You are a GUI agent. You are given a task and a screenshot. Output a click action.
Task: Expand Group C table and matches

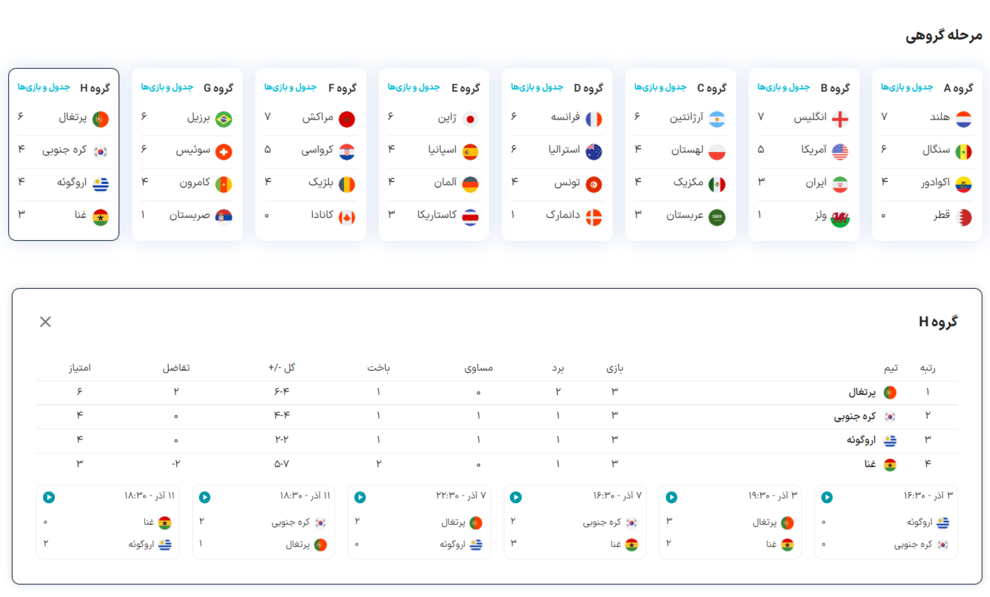(x=660, y=87)
